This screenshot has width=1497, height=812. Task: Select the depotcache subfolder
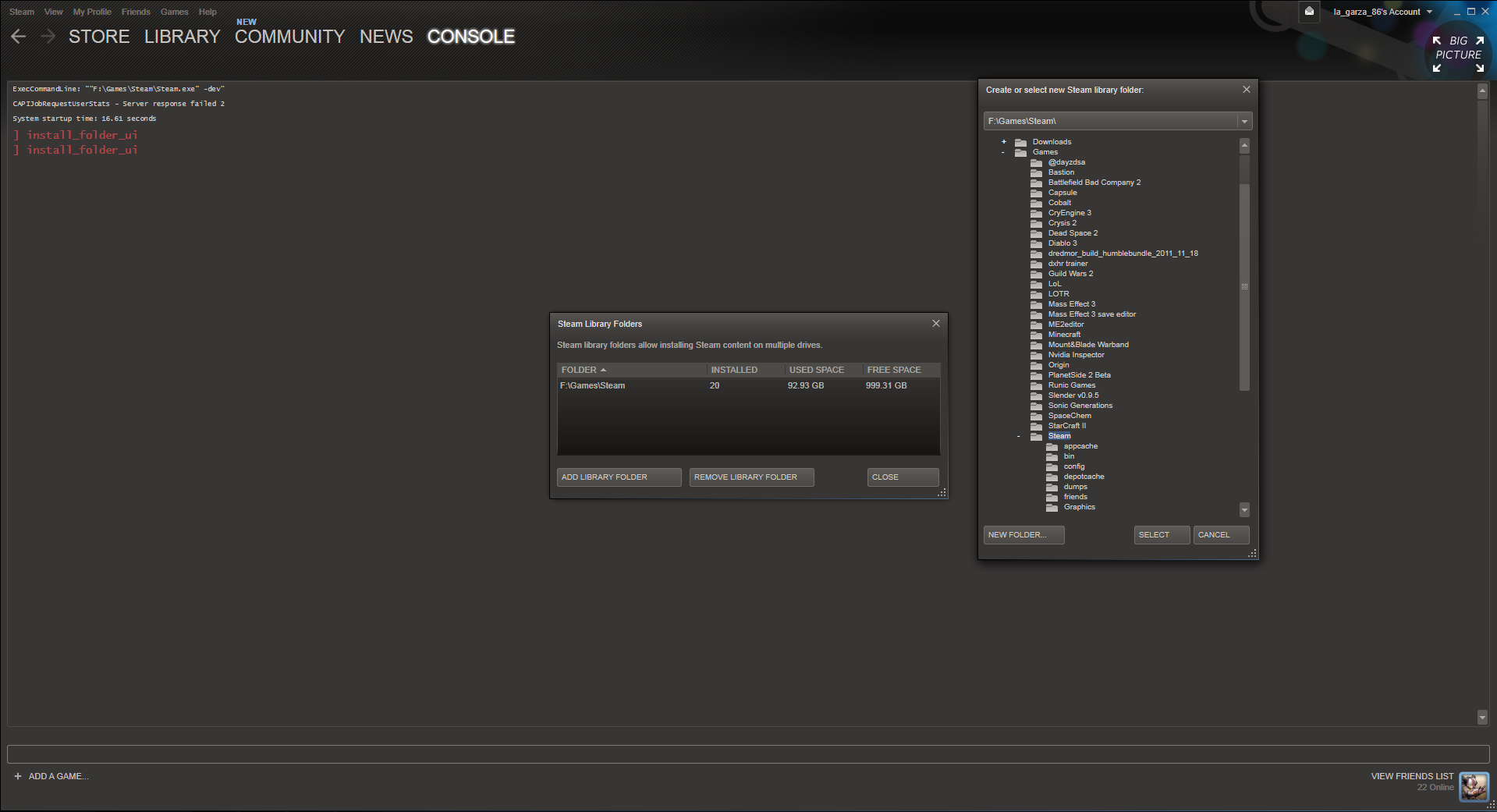[x=1084, y=477]
